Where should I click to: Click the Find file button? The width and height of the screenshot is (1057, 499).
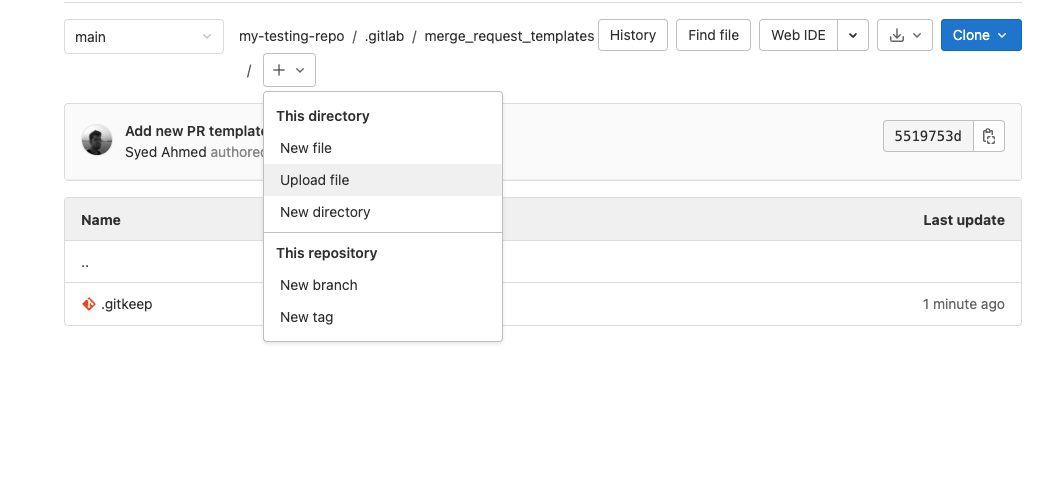tap(714, 36)
